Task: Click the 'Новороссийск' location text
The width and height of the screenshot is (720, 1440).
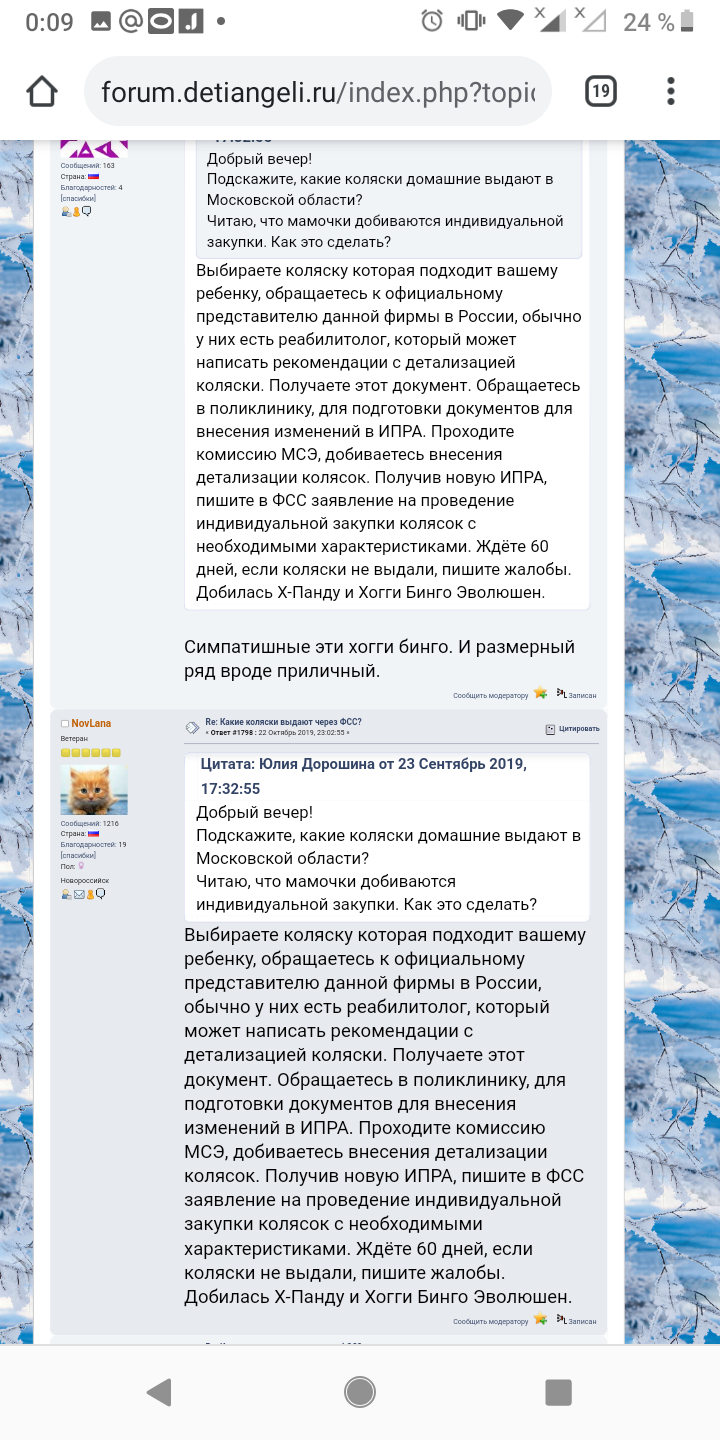Action: coord(85,880)
